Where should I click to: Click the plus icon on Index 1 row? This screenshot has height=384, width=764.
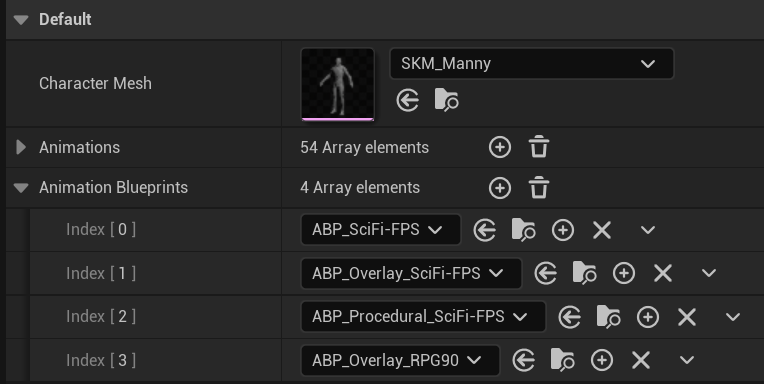tap(624, 273)
